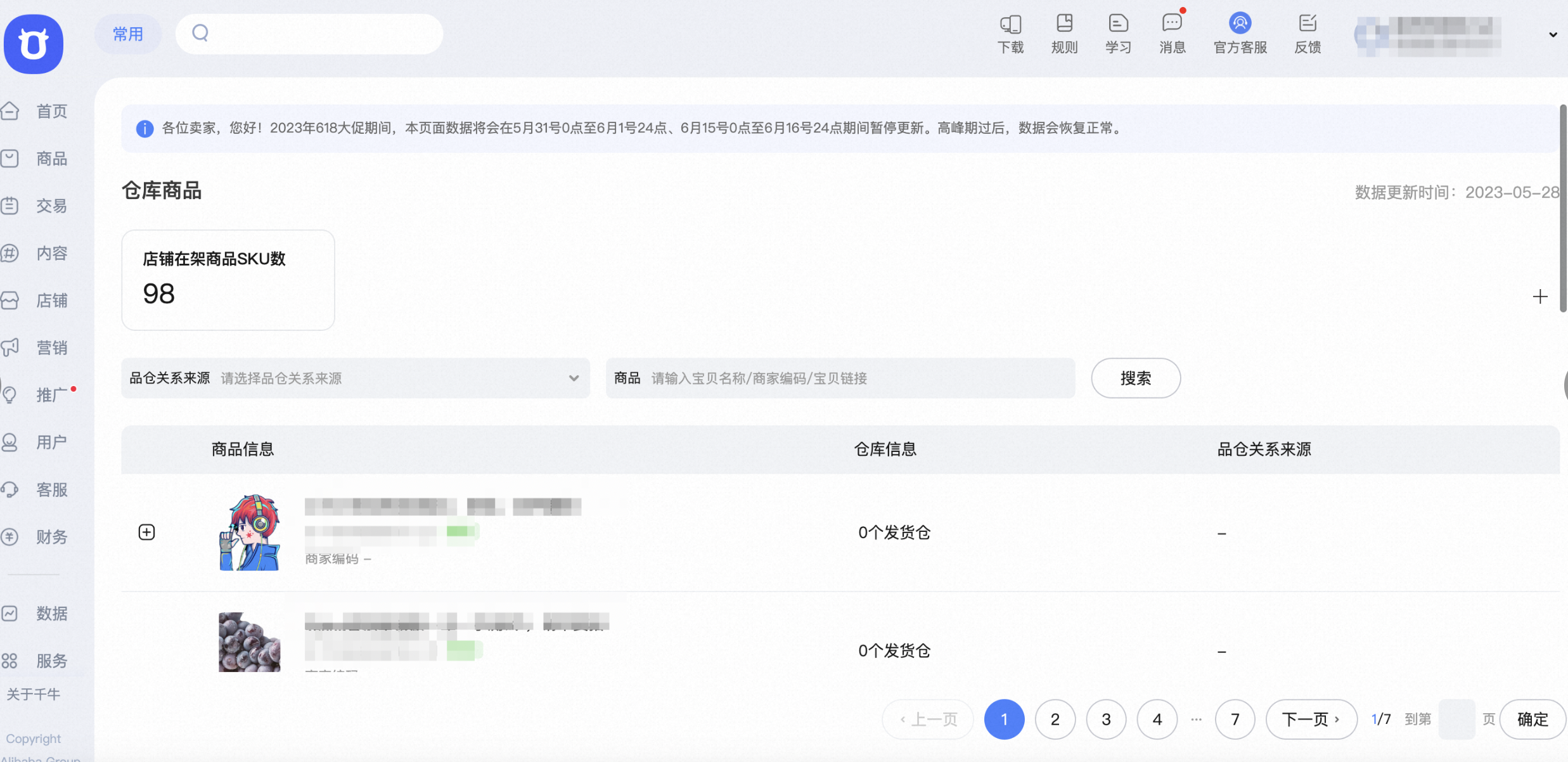Screen dimensions: 1568x762
Task: Click the 搜索 search button
Action: (1136, 378)
